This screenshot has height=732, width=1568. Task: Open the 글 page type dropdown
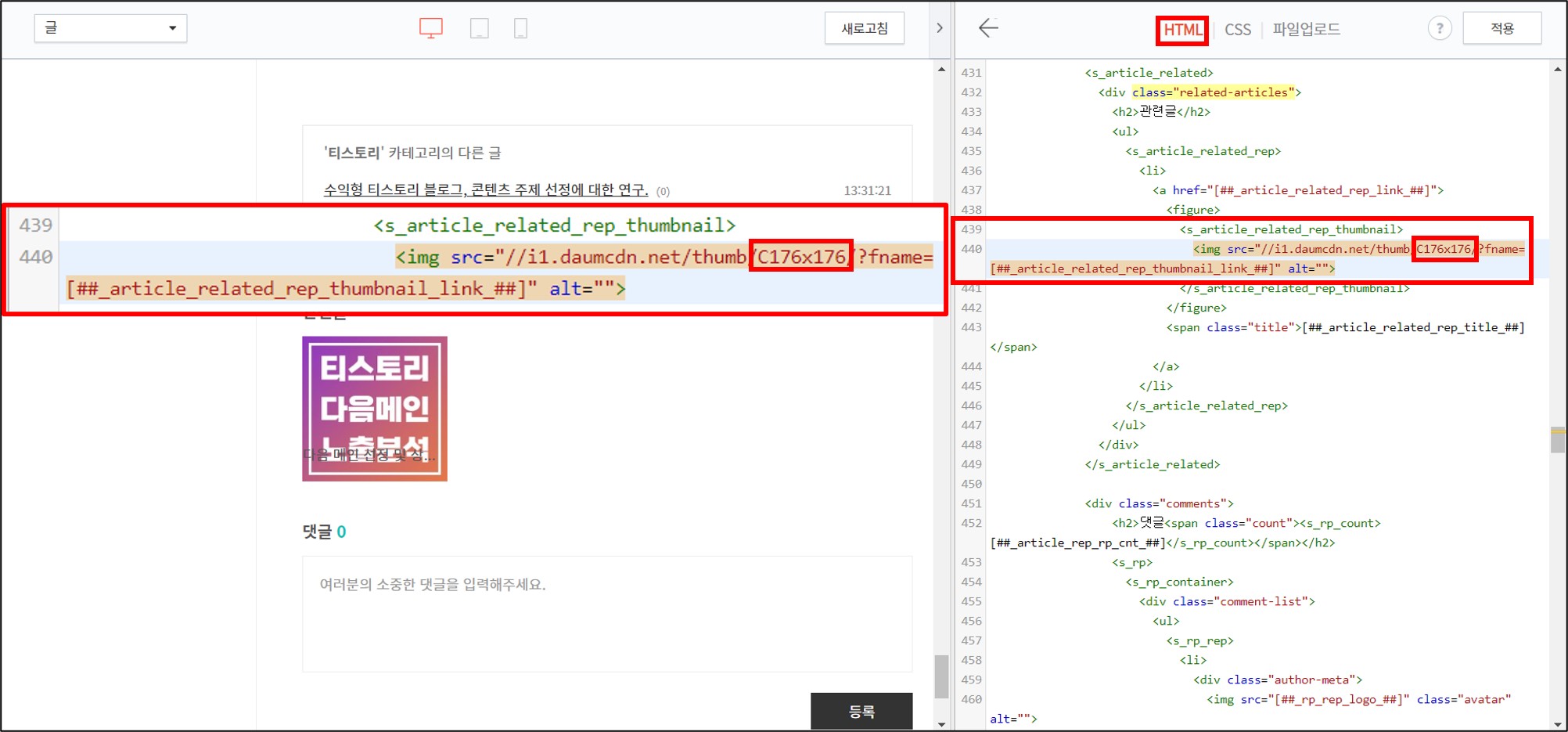coord(111,28)
